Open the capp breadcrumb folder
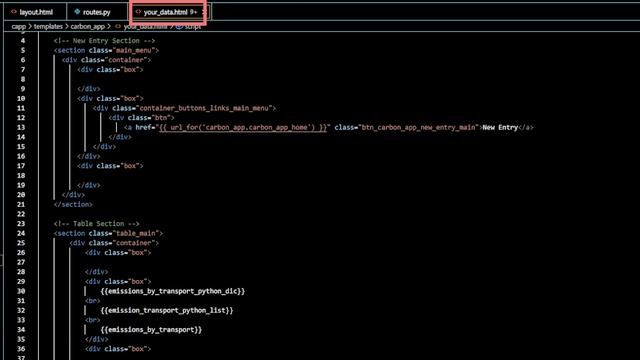Image resolution: width=640 pixels, height=360 pixels. [x=18, y=27]
